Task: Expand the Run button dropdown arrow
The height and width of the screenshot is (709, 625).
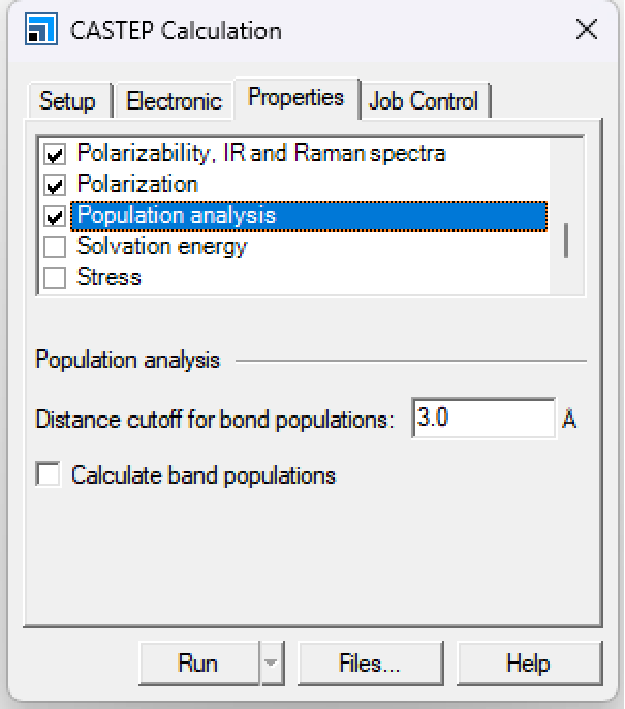Action: [272, 663]
